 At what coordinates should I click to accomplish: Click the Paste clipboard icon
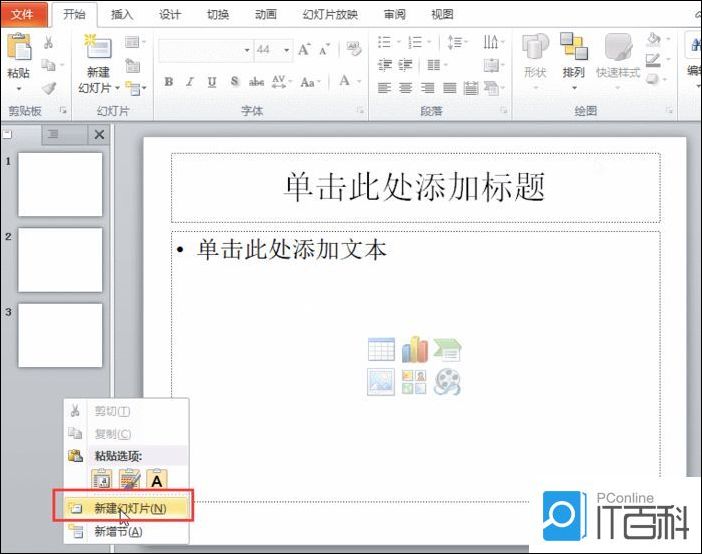(x=19, y=47)
